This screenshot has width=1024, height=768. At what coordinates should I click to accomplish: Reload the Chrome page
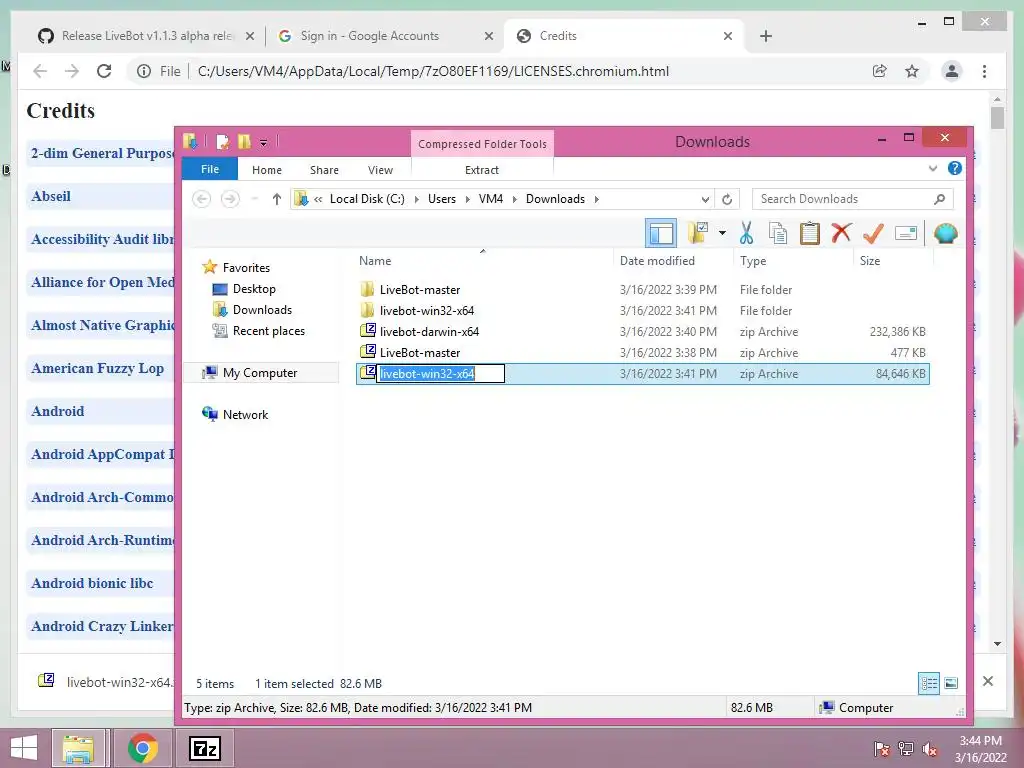point(104,71)
